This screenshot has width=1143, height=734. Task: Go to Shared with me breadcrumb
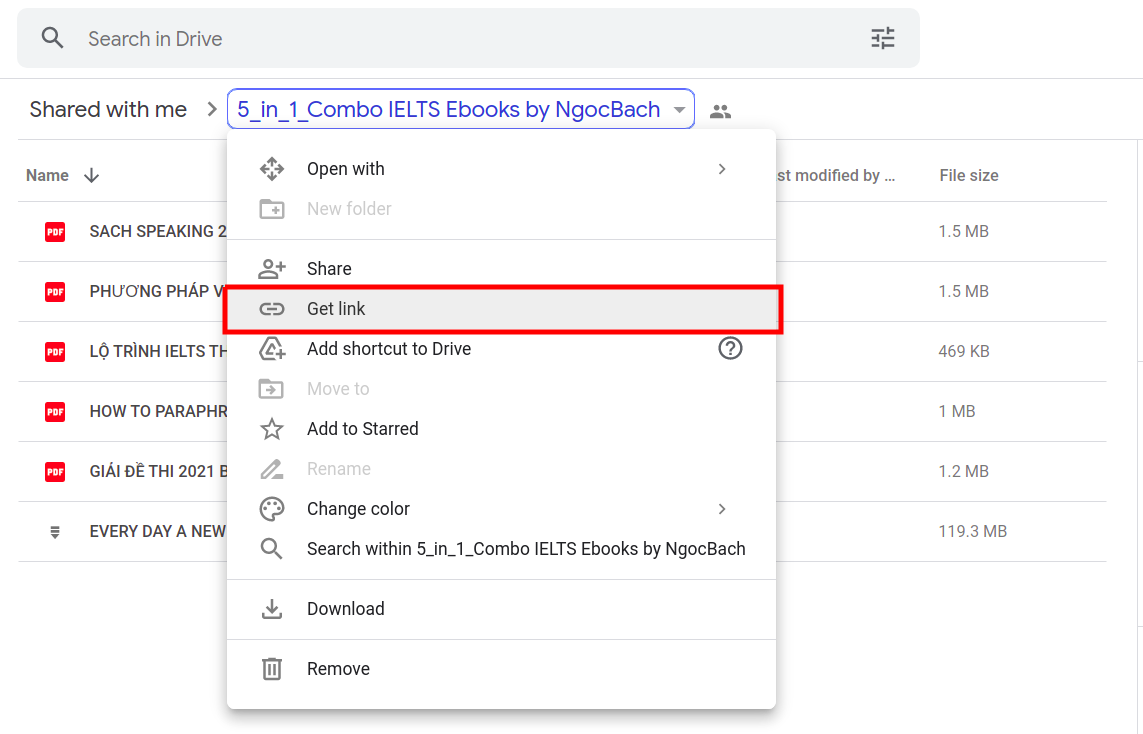[108, 109]
